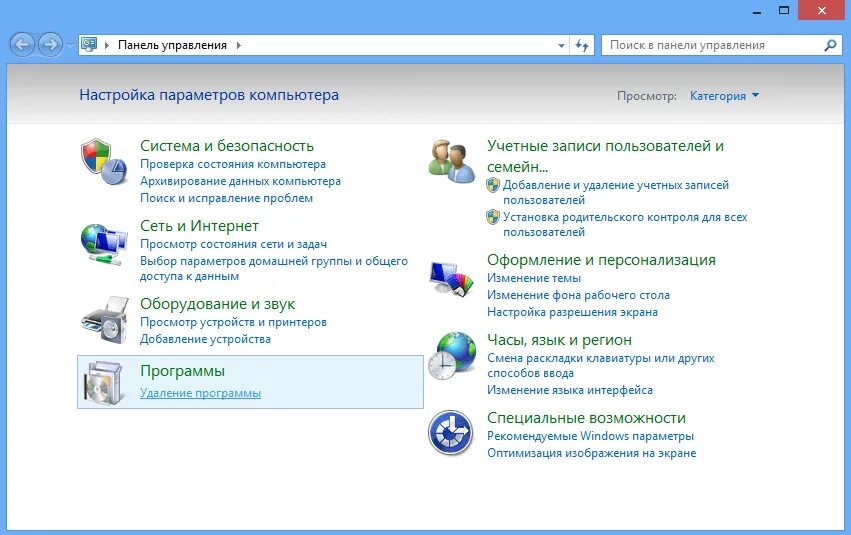Open 'Выбор параметров домашней группы' link

pyautogui.click(x=274, y=269)
